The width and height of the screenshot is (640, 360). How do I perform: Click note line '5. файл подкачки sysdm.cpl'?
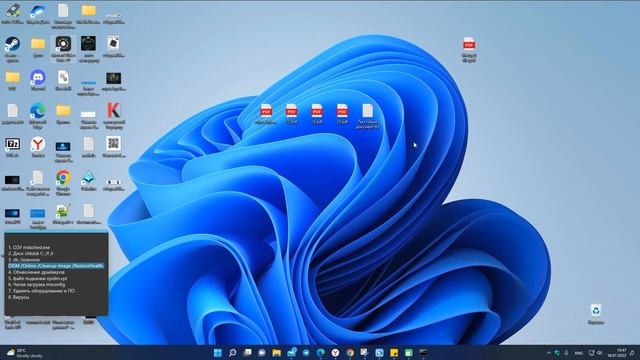(x=38, y=278)
